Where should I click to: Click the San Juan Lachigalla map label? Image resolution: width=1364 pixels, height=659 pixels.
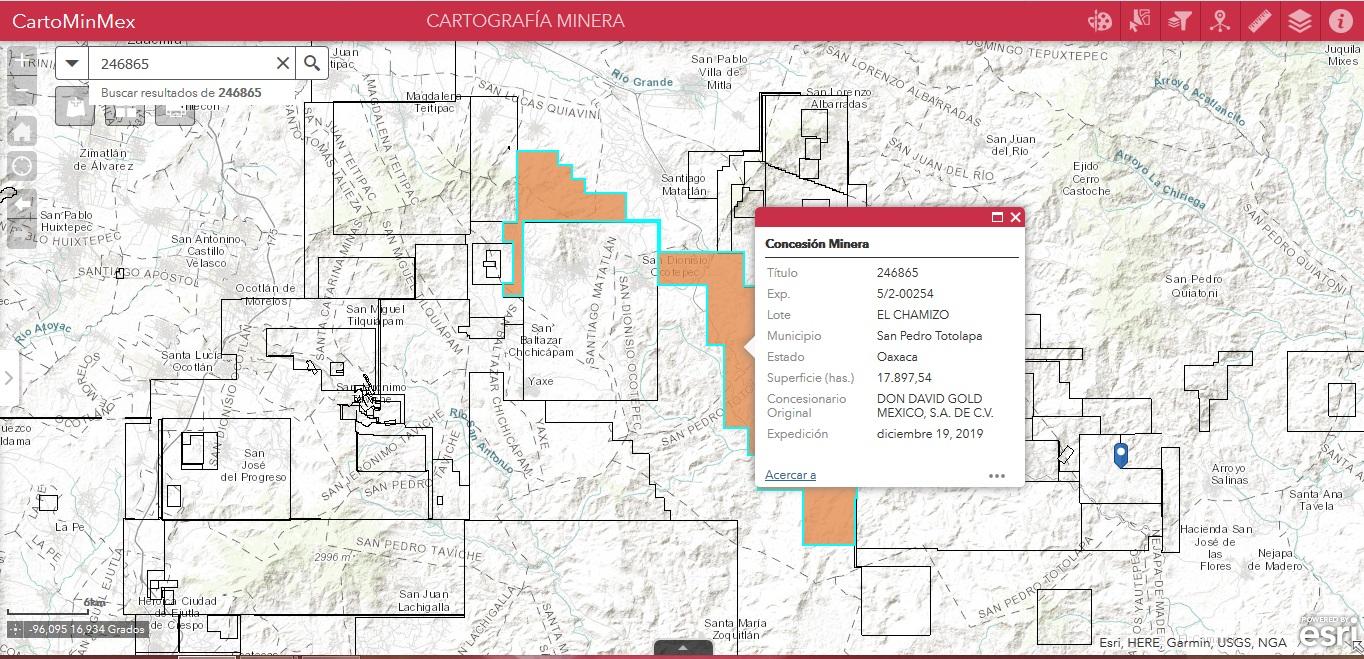coord(424,600)
